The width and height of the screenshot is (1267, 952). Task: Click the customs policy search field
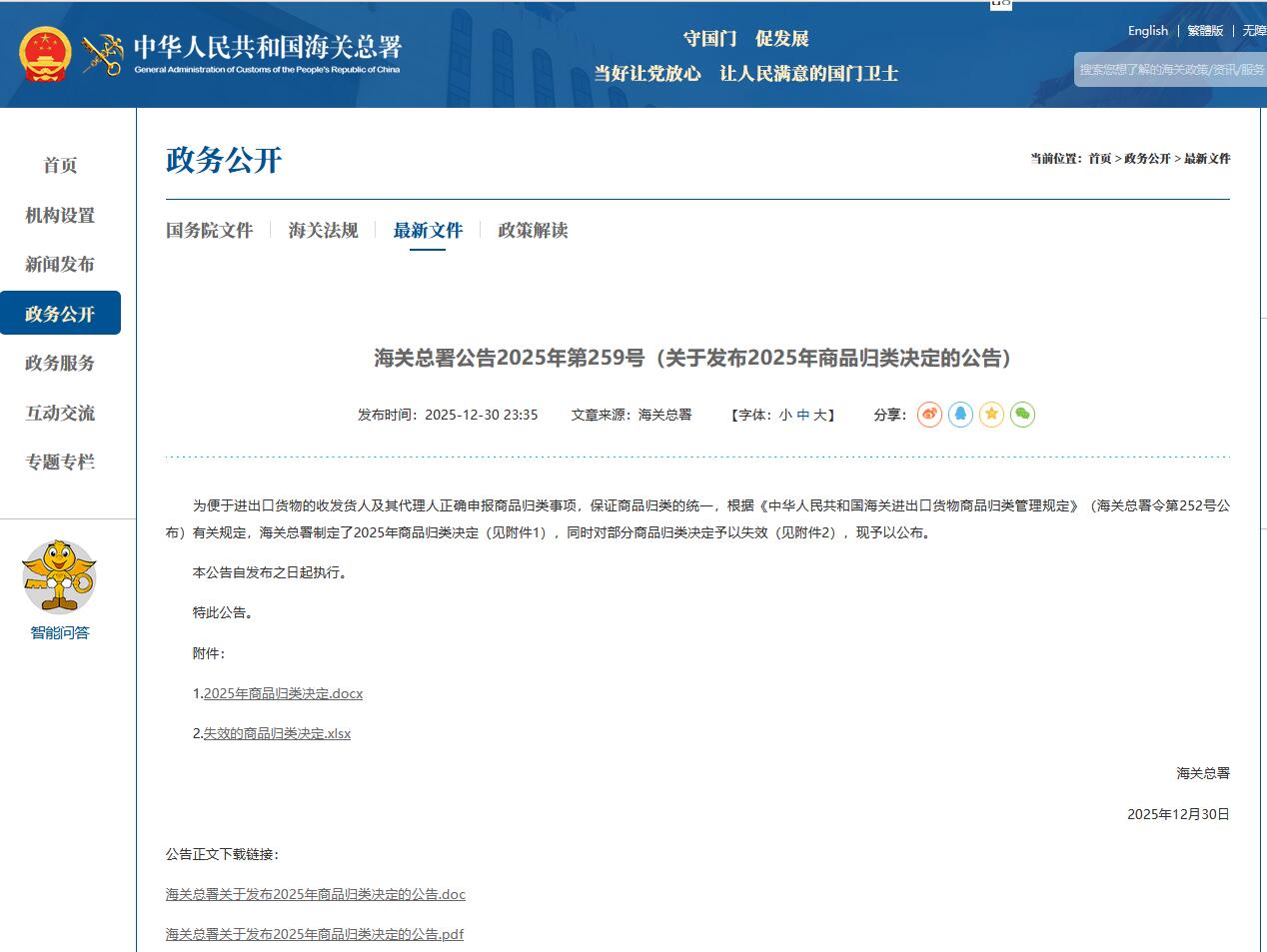(1170, 70)
